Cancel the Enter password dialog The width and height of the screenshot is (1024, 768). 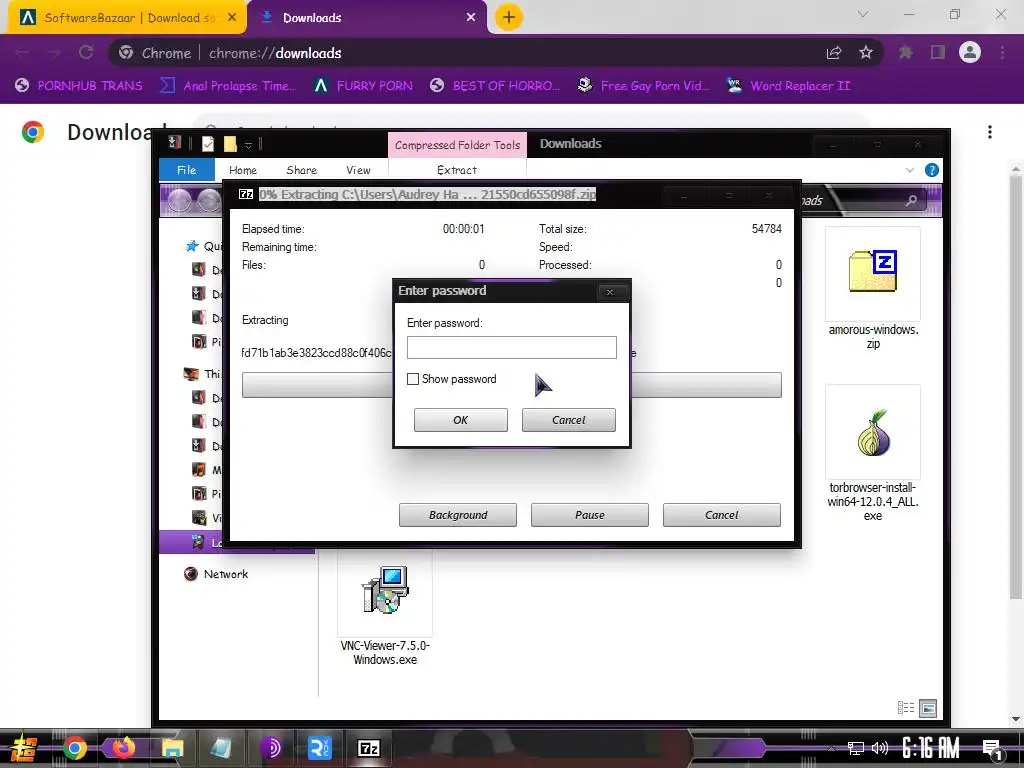pyautogui.click(x=569, y=420)
